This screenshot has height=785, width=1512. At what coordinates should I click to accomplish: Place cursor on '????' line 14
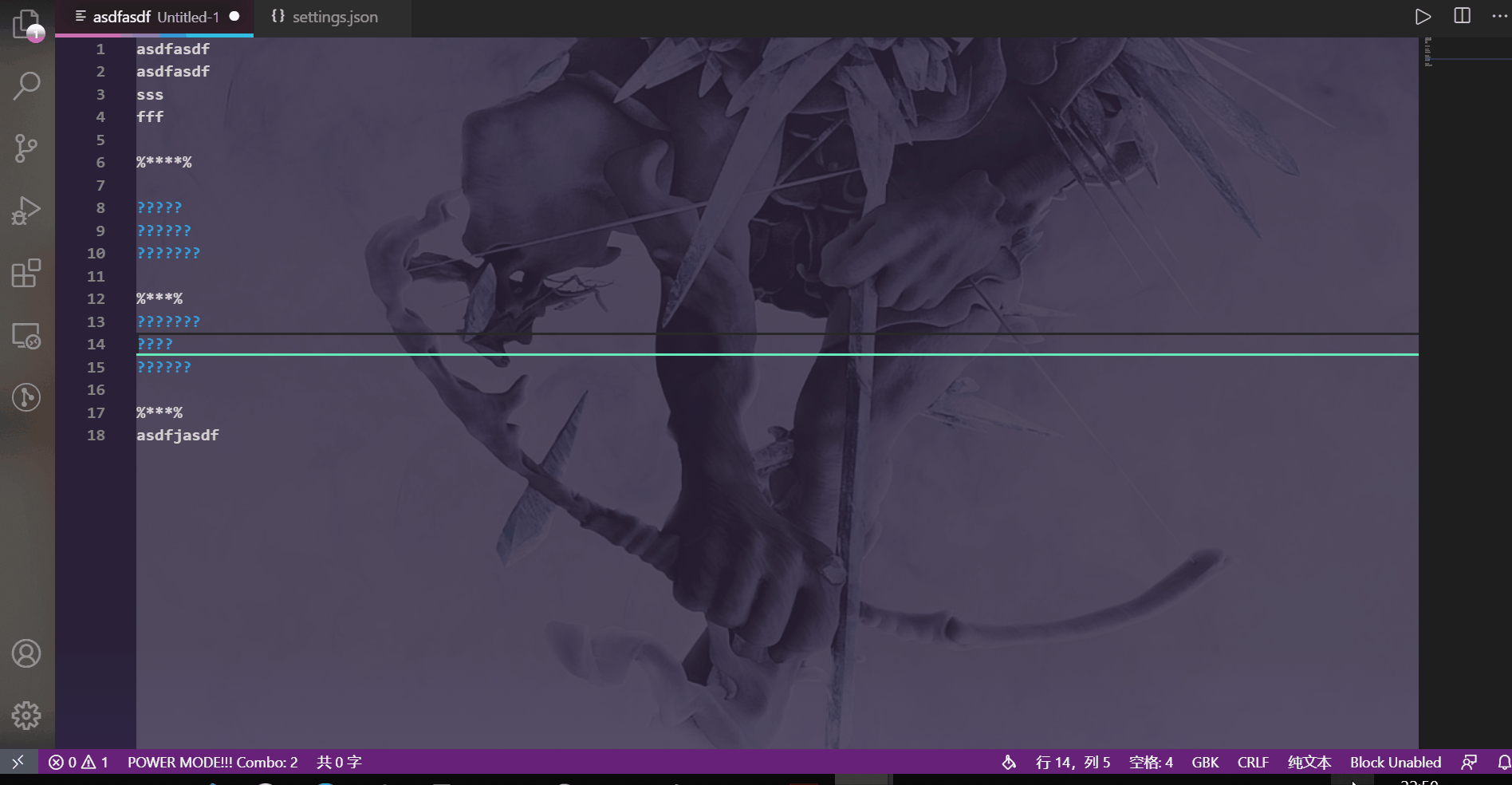pyautogui.click(x=155, y=344)
